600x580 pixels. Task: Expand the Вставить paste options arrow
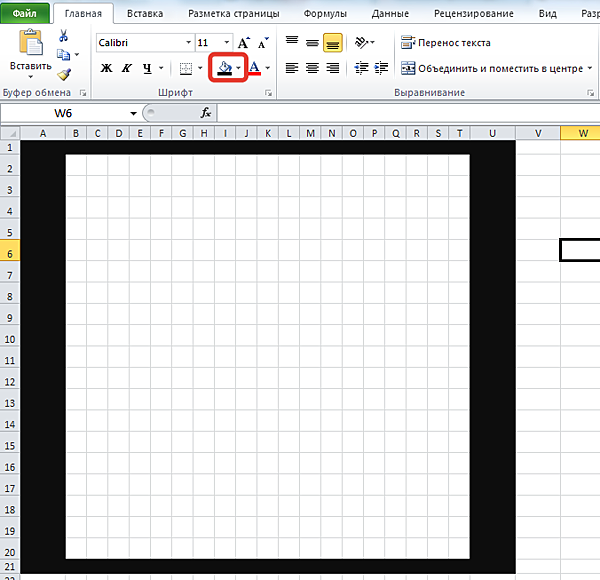(x=31, y=77)
